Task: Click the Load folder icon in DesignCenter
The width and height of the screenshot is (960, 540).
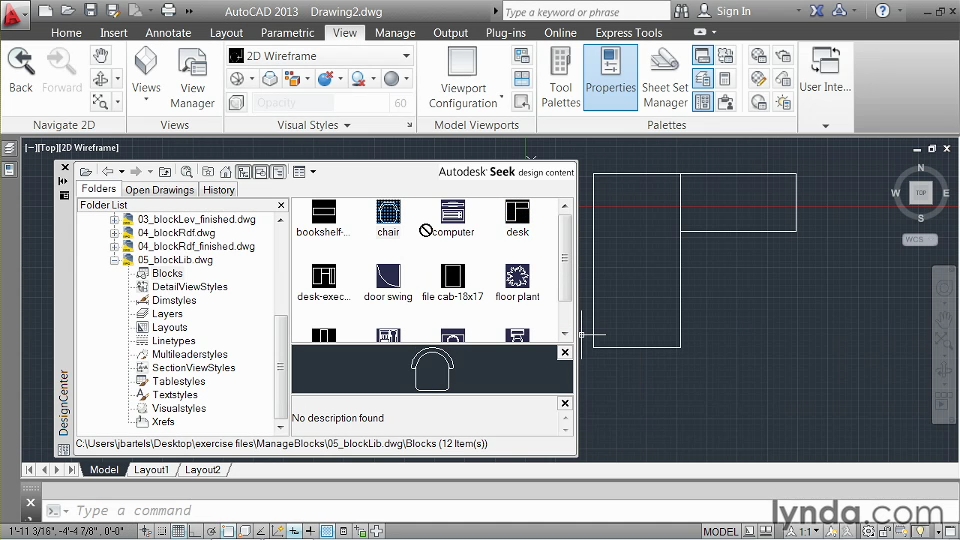Action: pos(86,172)
